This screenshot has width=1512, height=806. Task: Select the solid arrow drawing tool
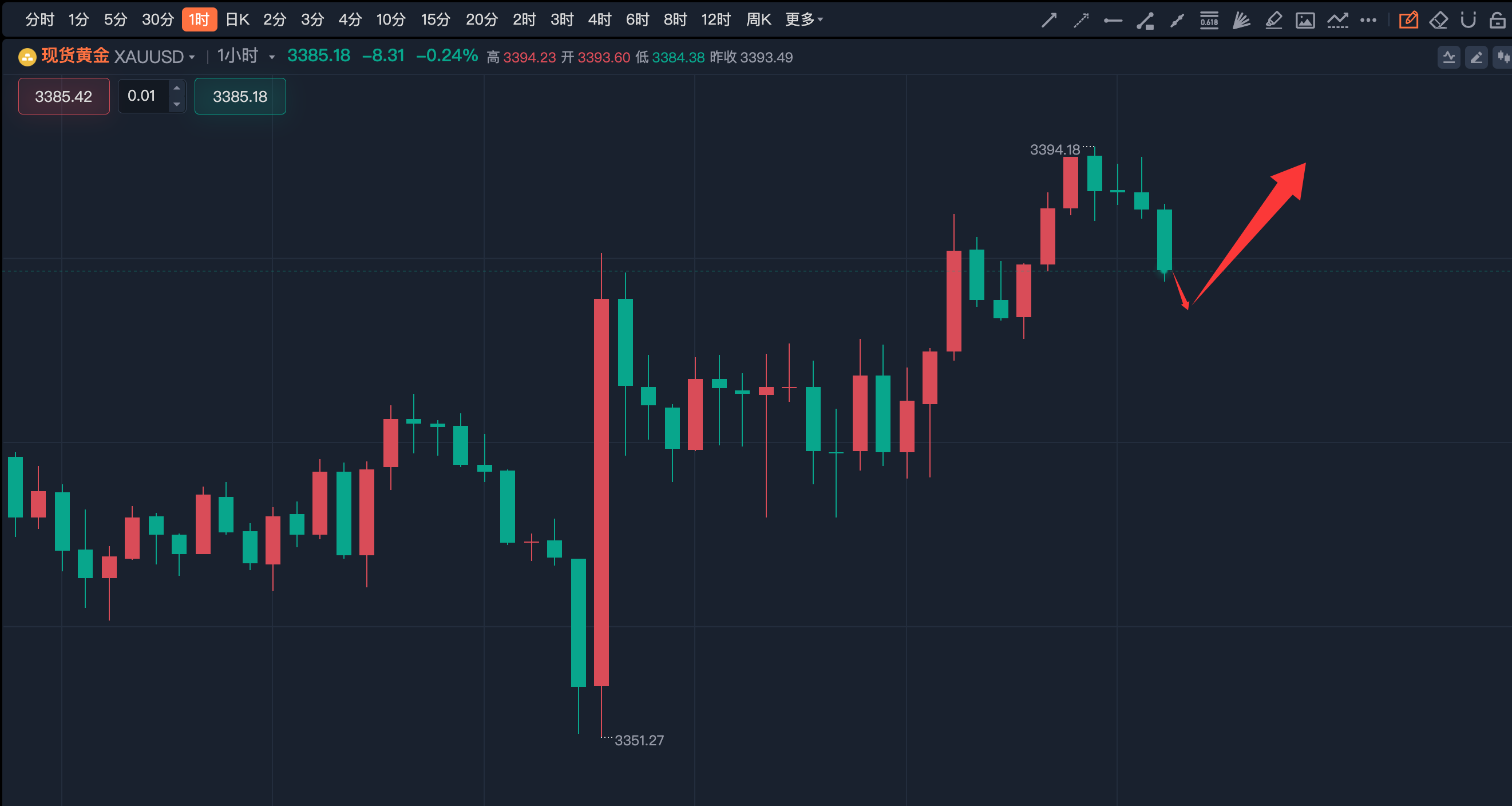tap(1049, 21)
